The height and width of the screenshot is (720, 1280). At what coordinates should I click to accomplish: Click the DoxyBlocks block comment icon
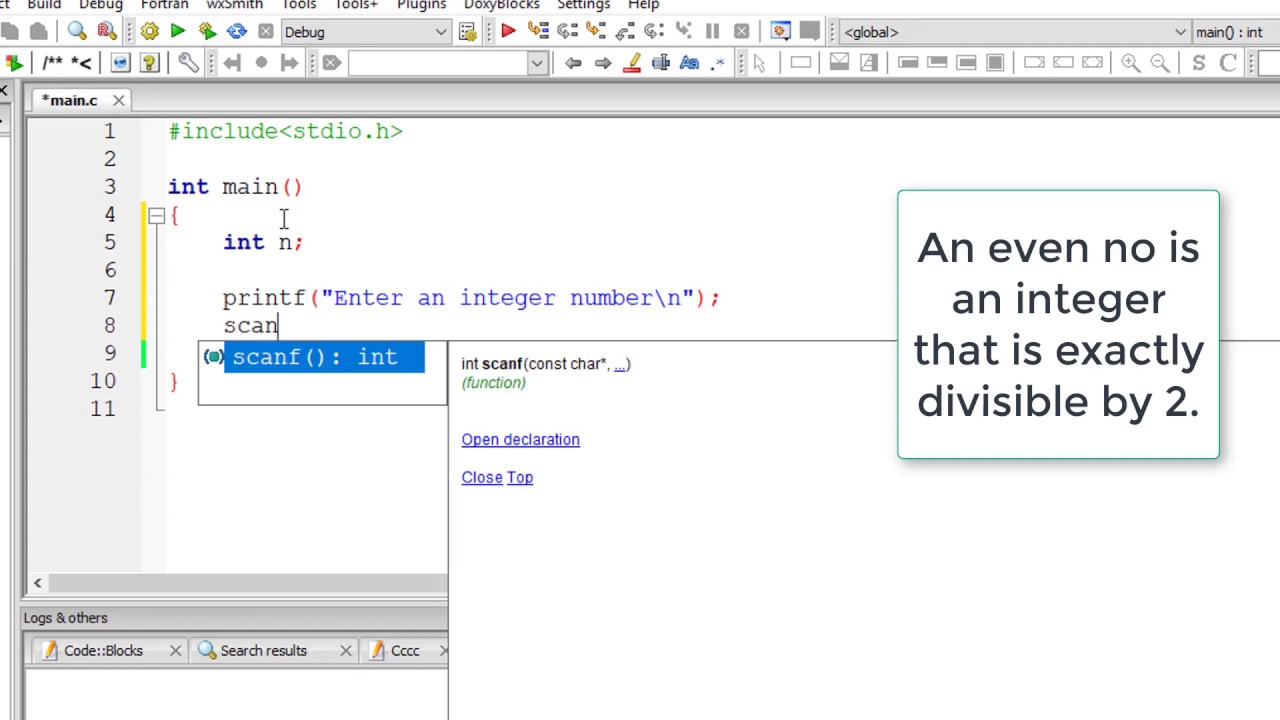point(52,63)
